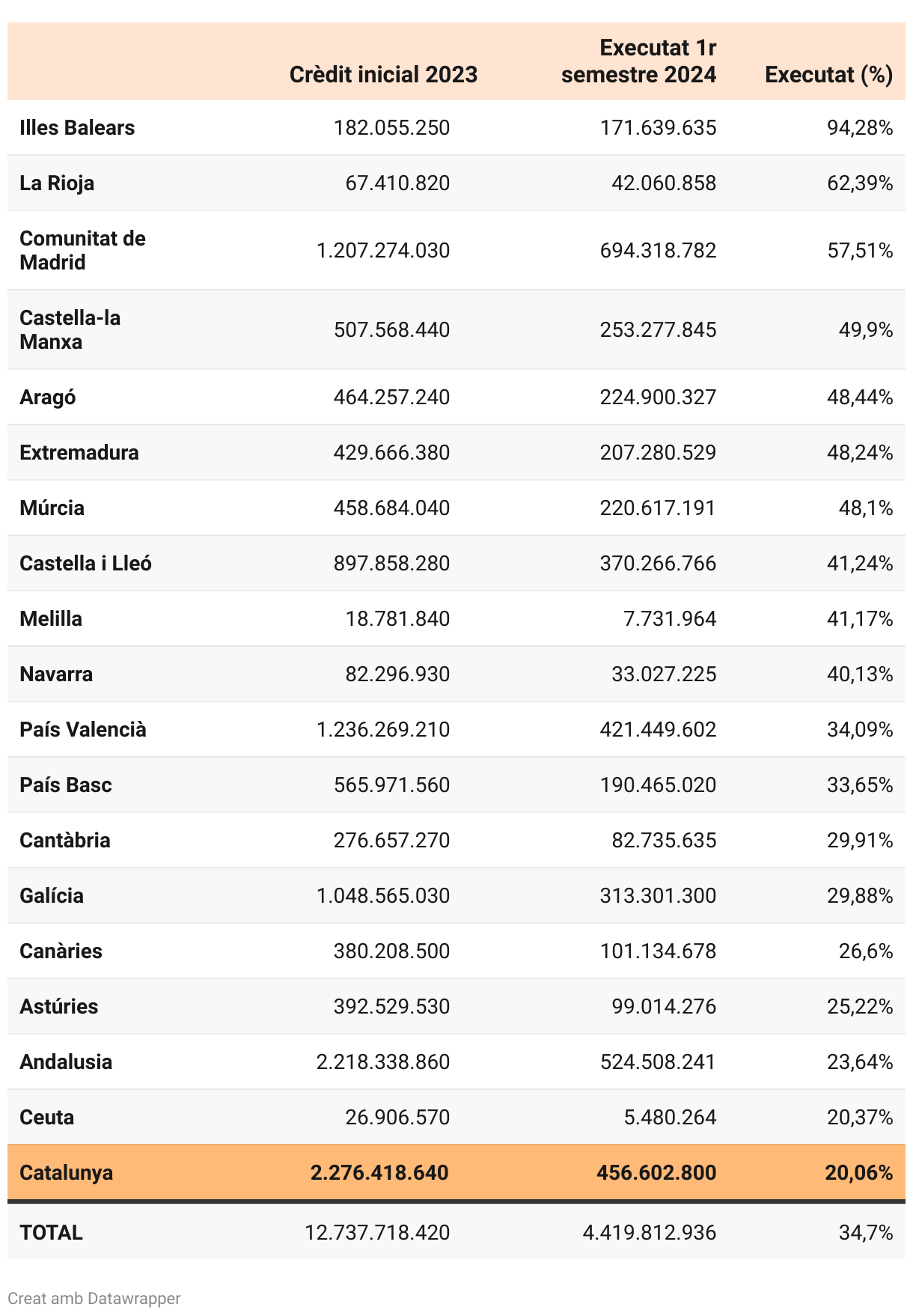
Task: Open the 'Creat amb Datawrapper' link
Action: 94,1298
